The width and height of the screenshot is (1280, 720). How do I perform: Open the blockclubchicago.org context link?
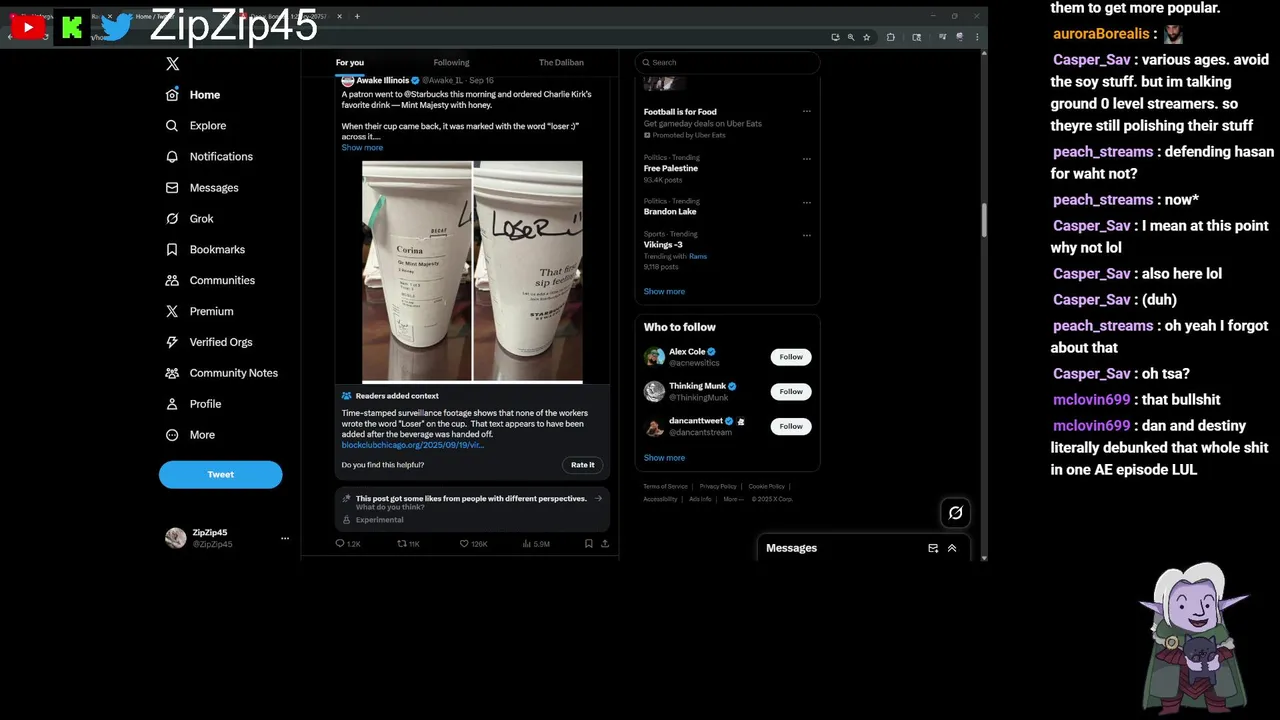coord(412,445)
